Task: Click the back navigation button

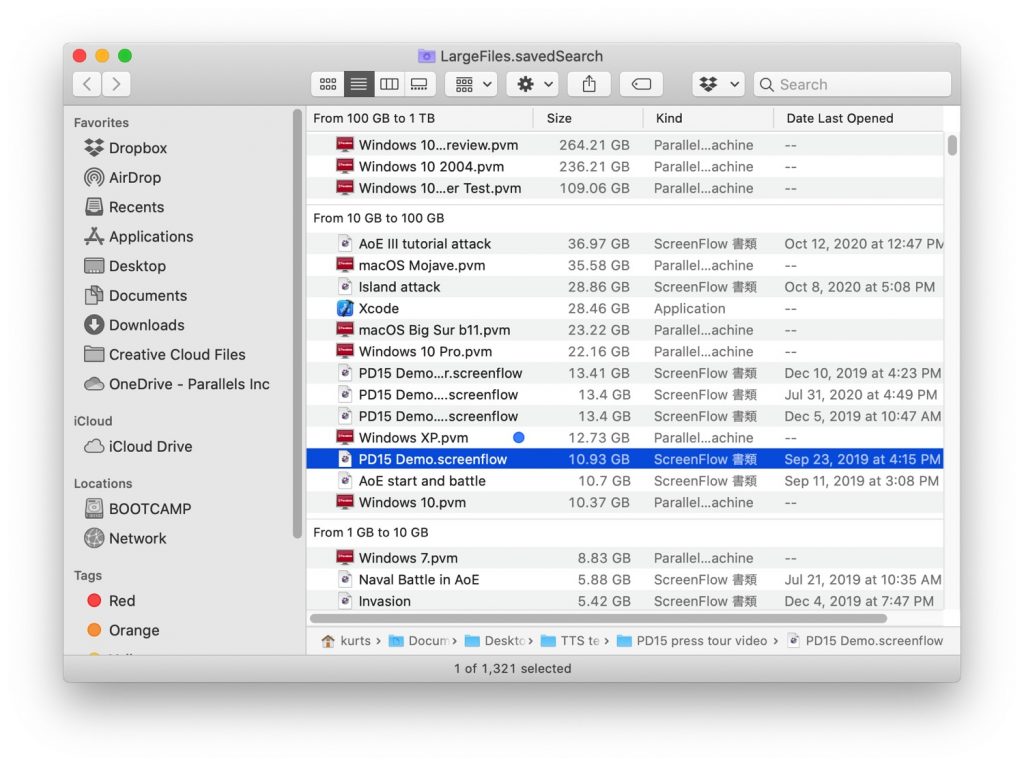Action: [86, 84]
